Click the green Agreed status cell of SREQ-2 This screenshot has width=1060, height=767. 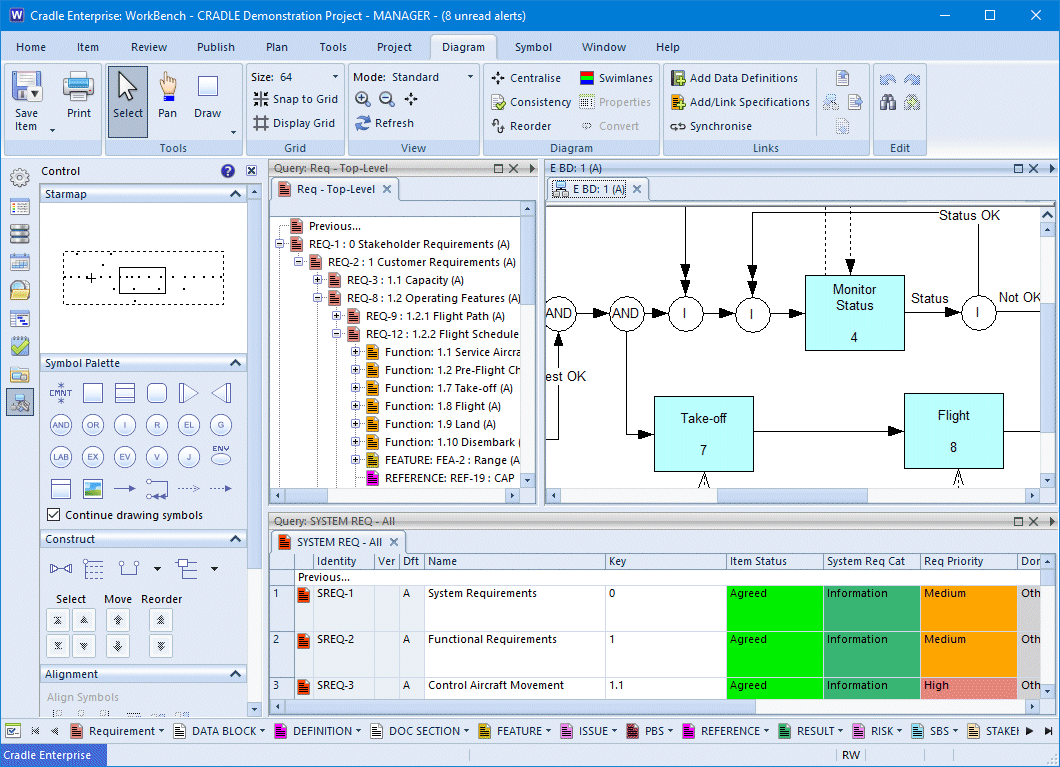tap(775, 653)
